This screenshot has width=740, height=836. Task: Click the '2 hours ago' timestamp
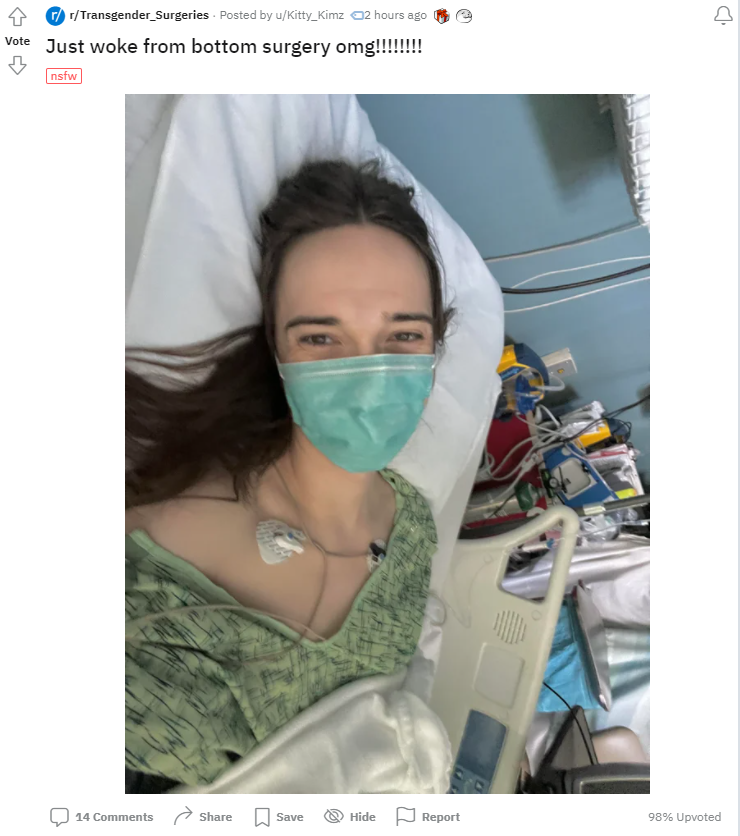click(396, 15)
